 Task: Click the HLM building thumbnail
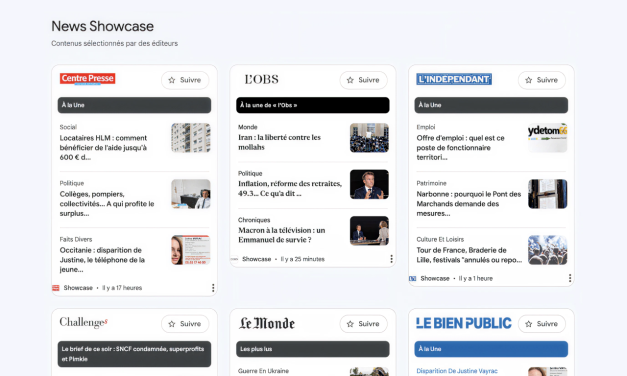[191, 138]
